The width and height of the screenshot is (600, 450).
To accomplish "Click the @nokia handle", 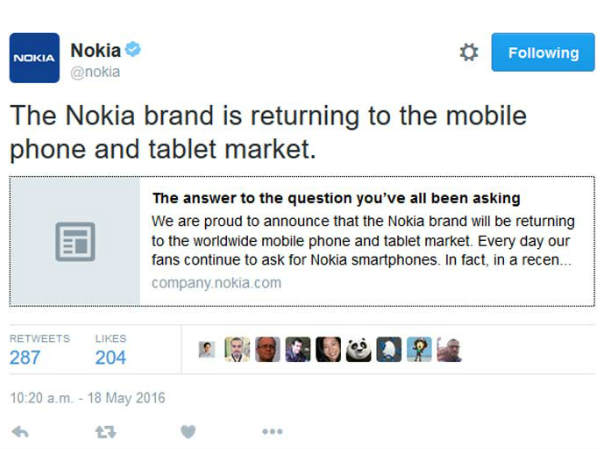I will click(95, 72).
